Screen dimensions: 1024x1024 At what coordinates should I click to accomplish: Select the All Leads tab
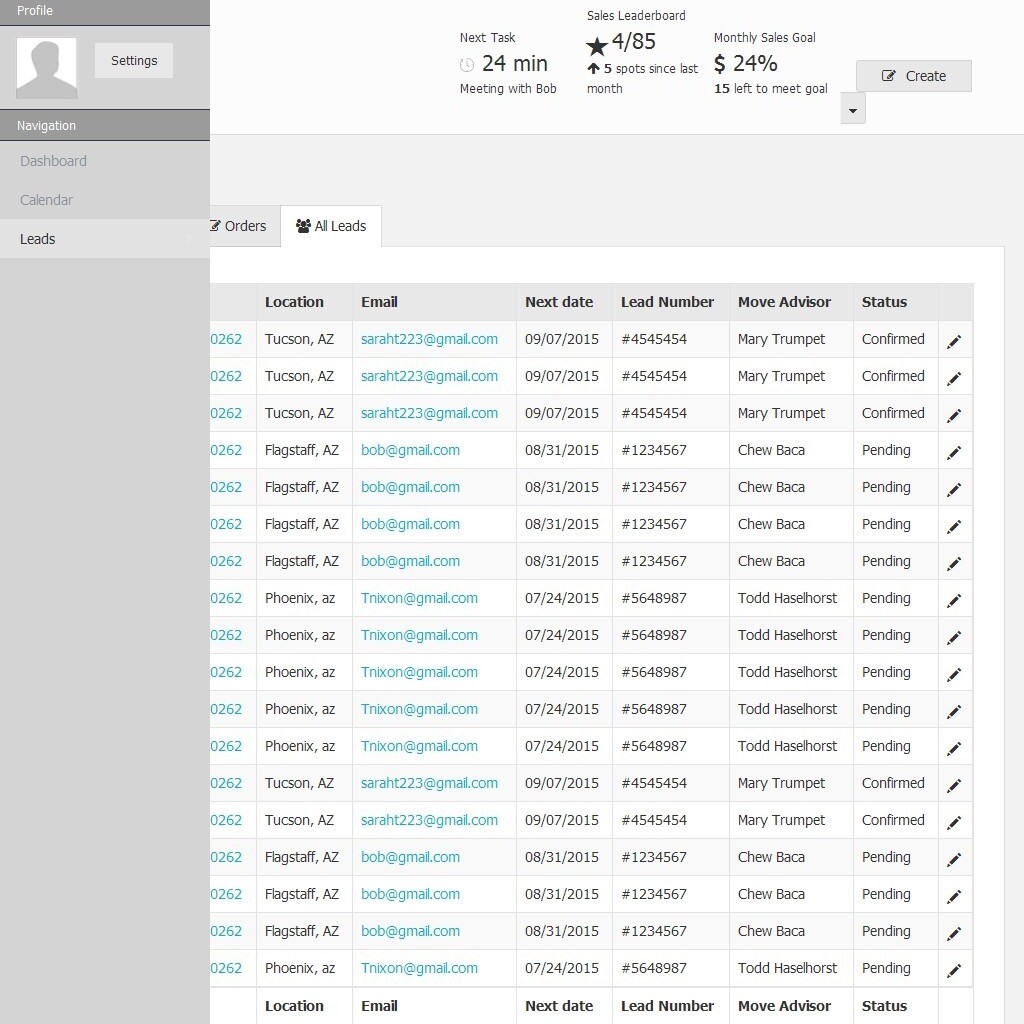pos(331,226)
